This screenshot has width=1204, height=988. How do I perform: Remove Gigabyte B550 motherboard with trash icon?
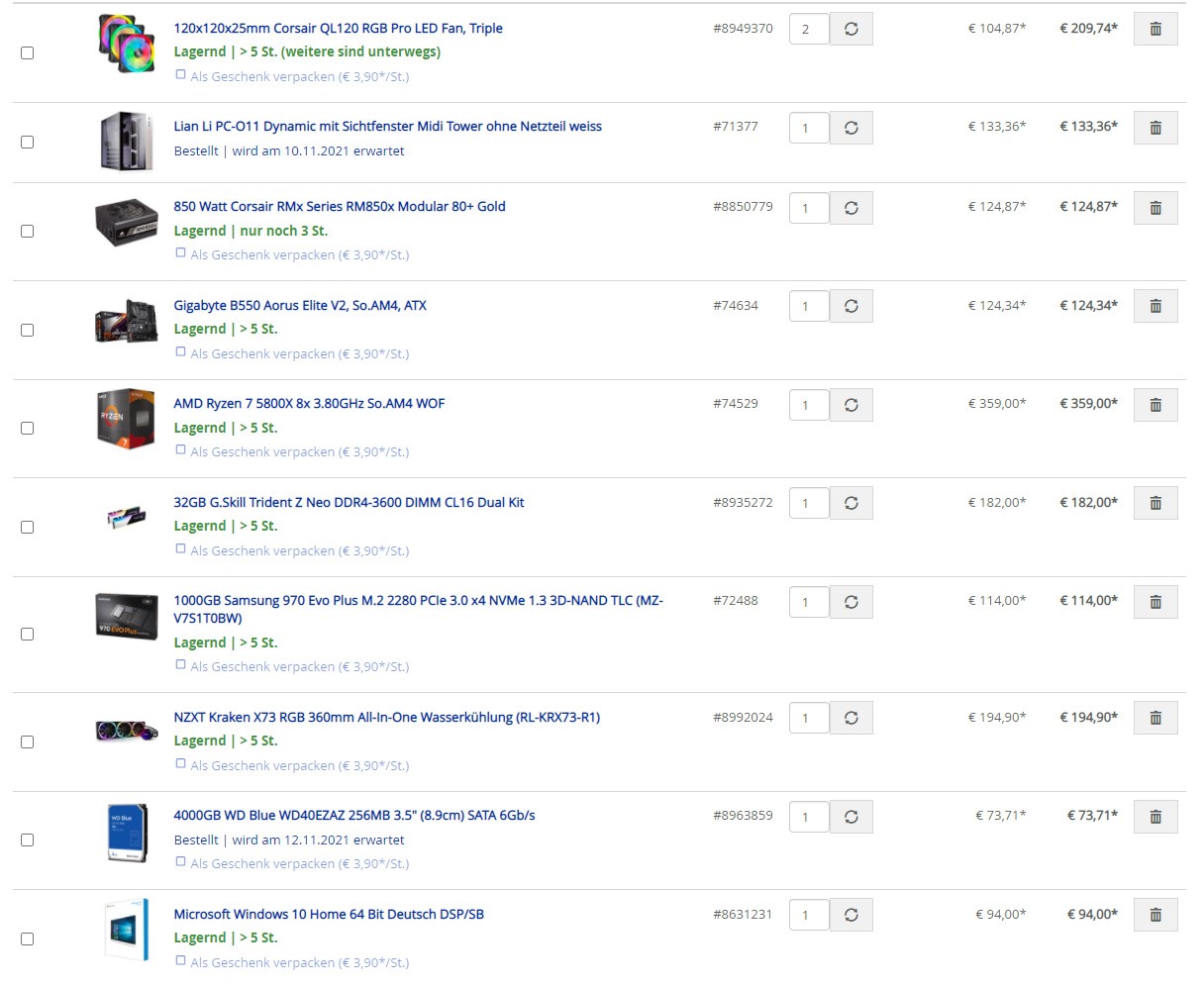click(x=1155, y=306)
